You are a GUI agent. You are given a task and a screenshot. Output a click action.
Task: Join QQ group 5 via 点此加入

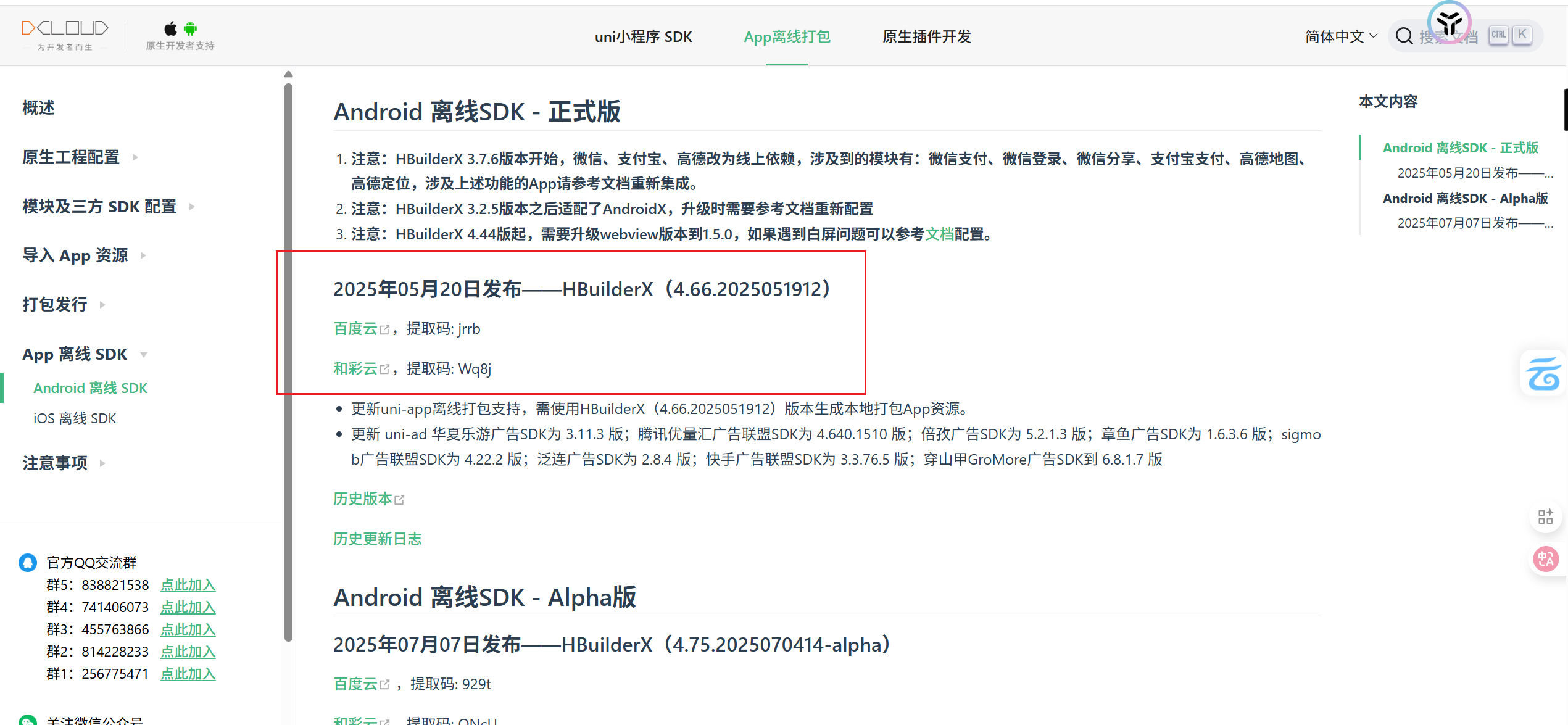[188, 585]
